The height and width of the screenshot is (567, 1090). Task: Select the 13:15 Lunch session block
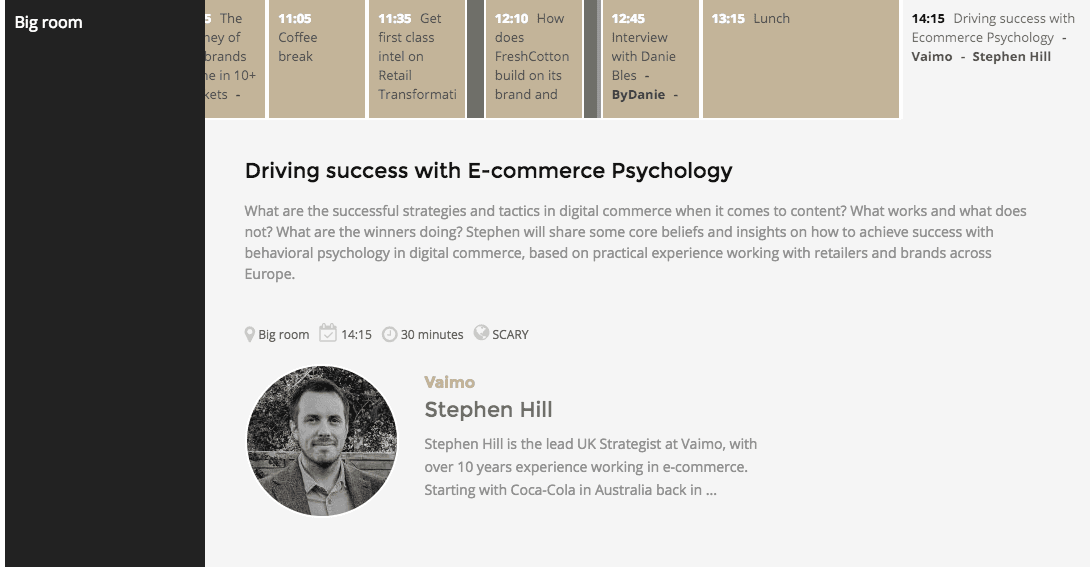[800, 58]
